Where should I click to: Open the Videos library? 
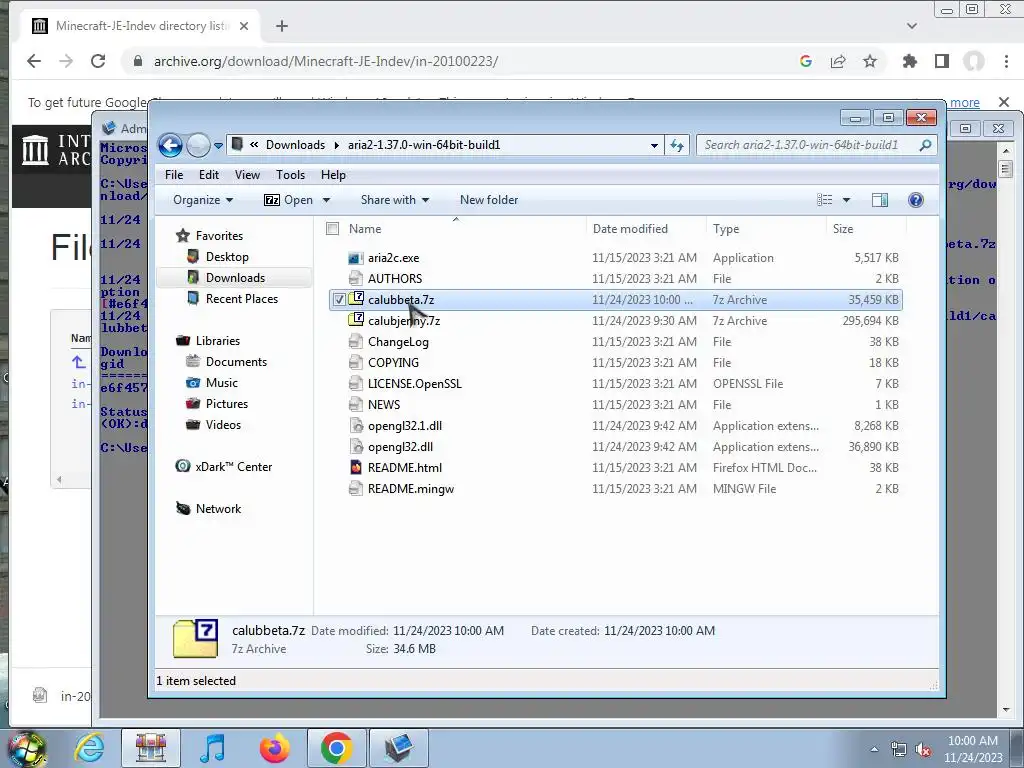pyautogui.click(x=223, y=424)
